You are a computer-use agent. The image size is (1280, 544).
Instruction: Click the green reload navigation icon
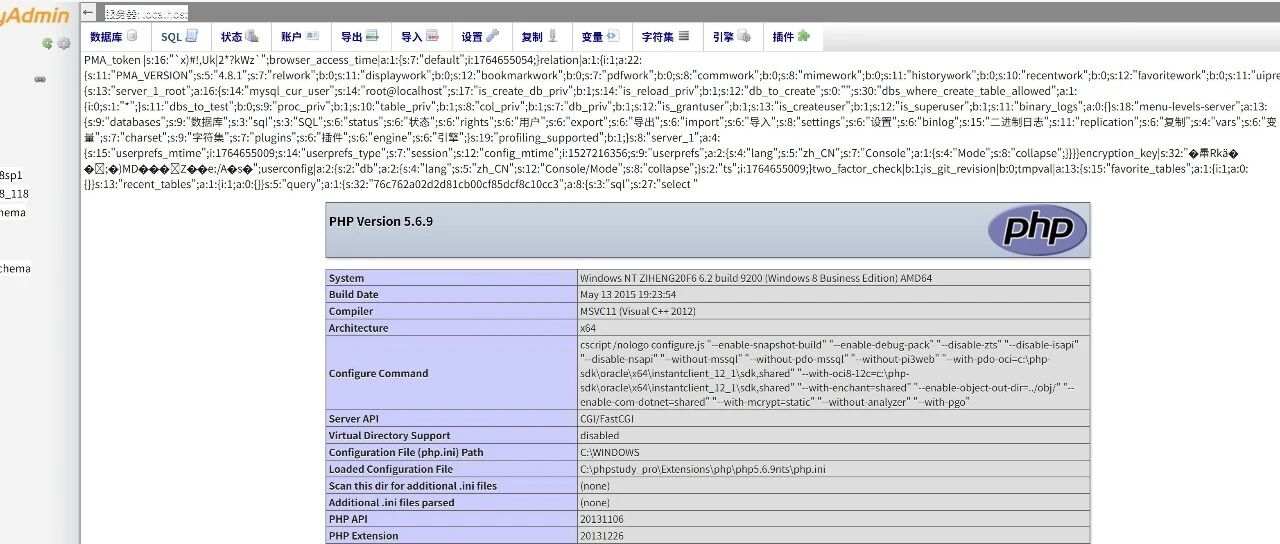tap(47, 43)
